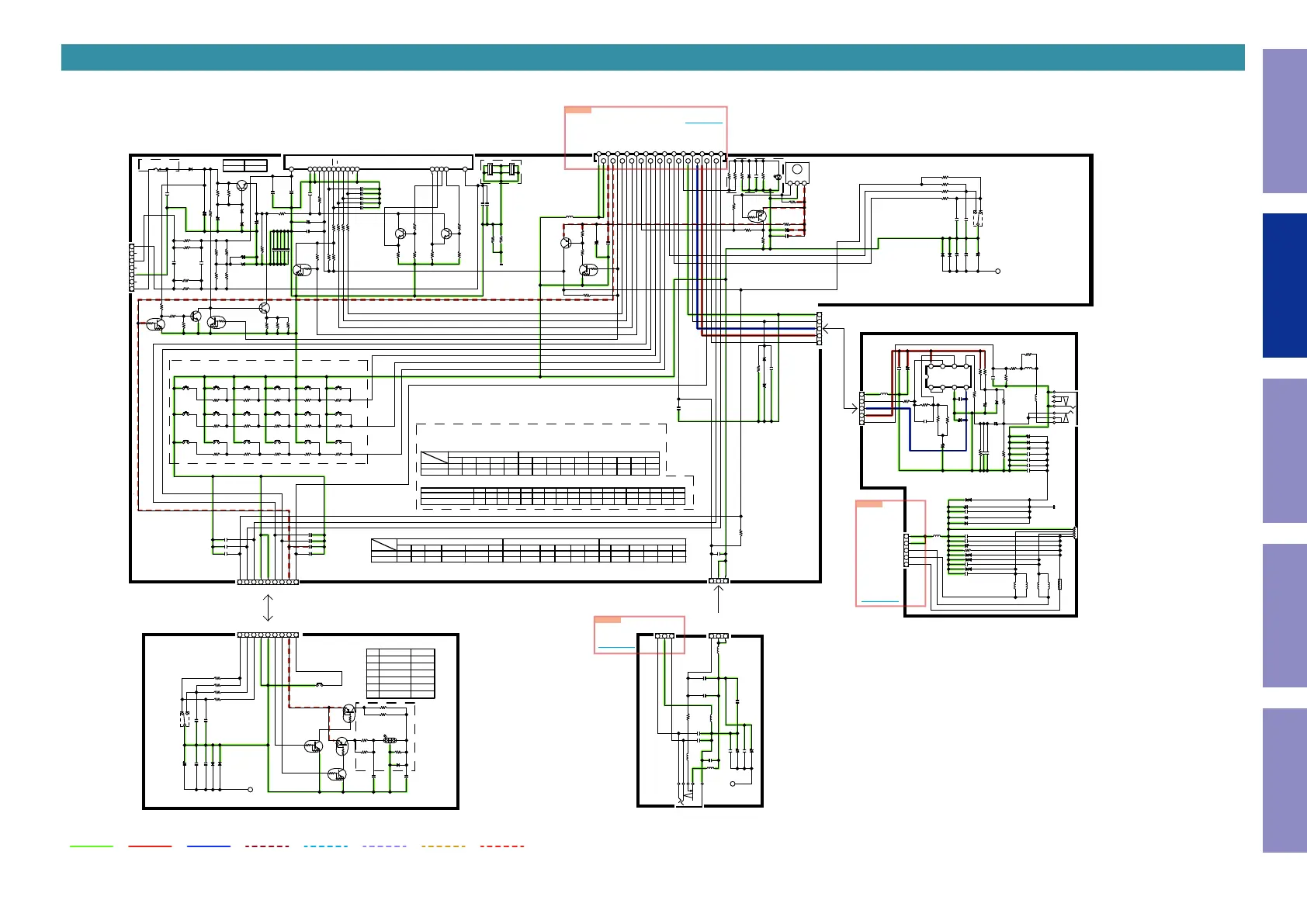The height and width of the screenshot is (924, 1307).
Task: Follow the blue link in the right-side board callout
Action: click(x=880, y=601)
